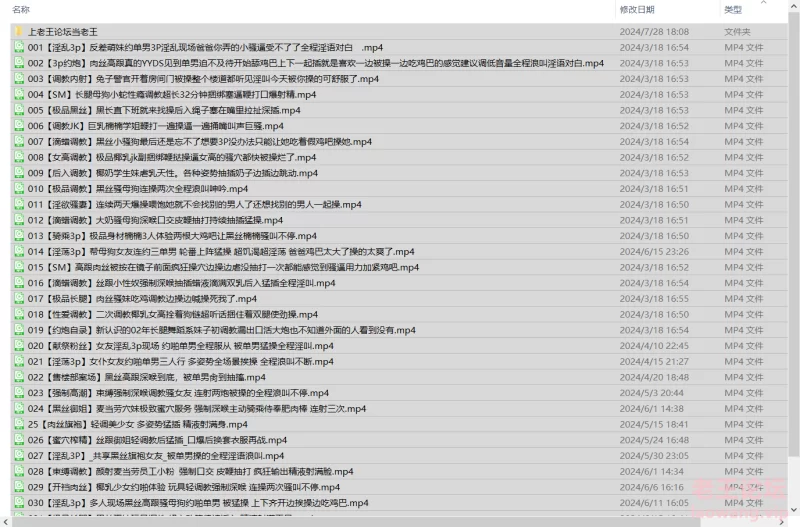This screenshot has height=527, width=800.
Task: Click the MP4 file icon for item 013
Action: 19,236
